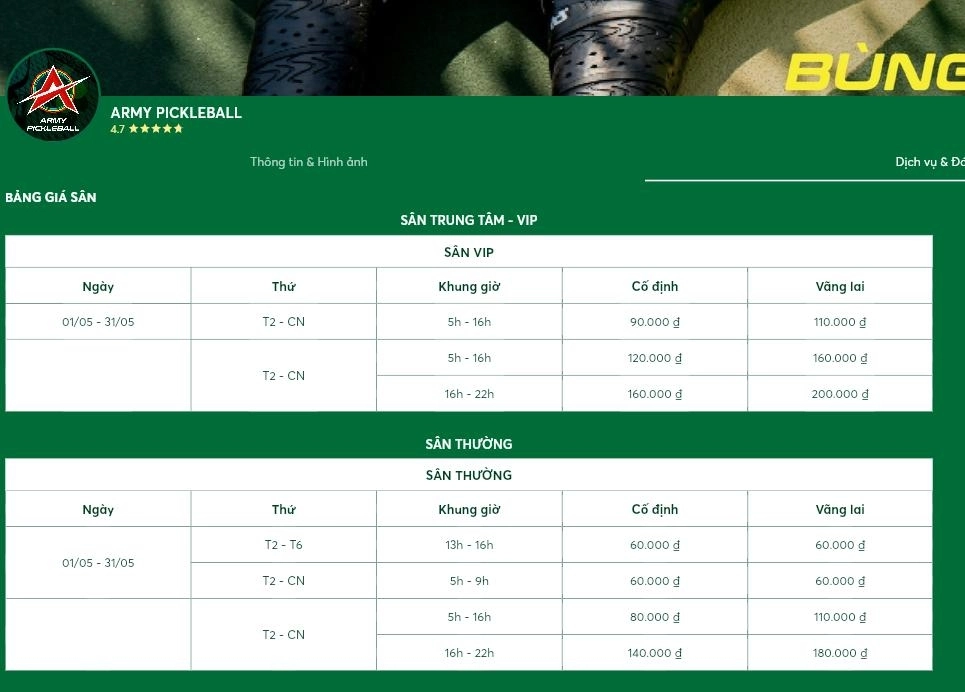Click the 80.000 đ fixed price cell
Image resolution: width=965 pixels, height=692 pixels.
[x=655, y=617]
